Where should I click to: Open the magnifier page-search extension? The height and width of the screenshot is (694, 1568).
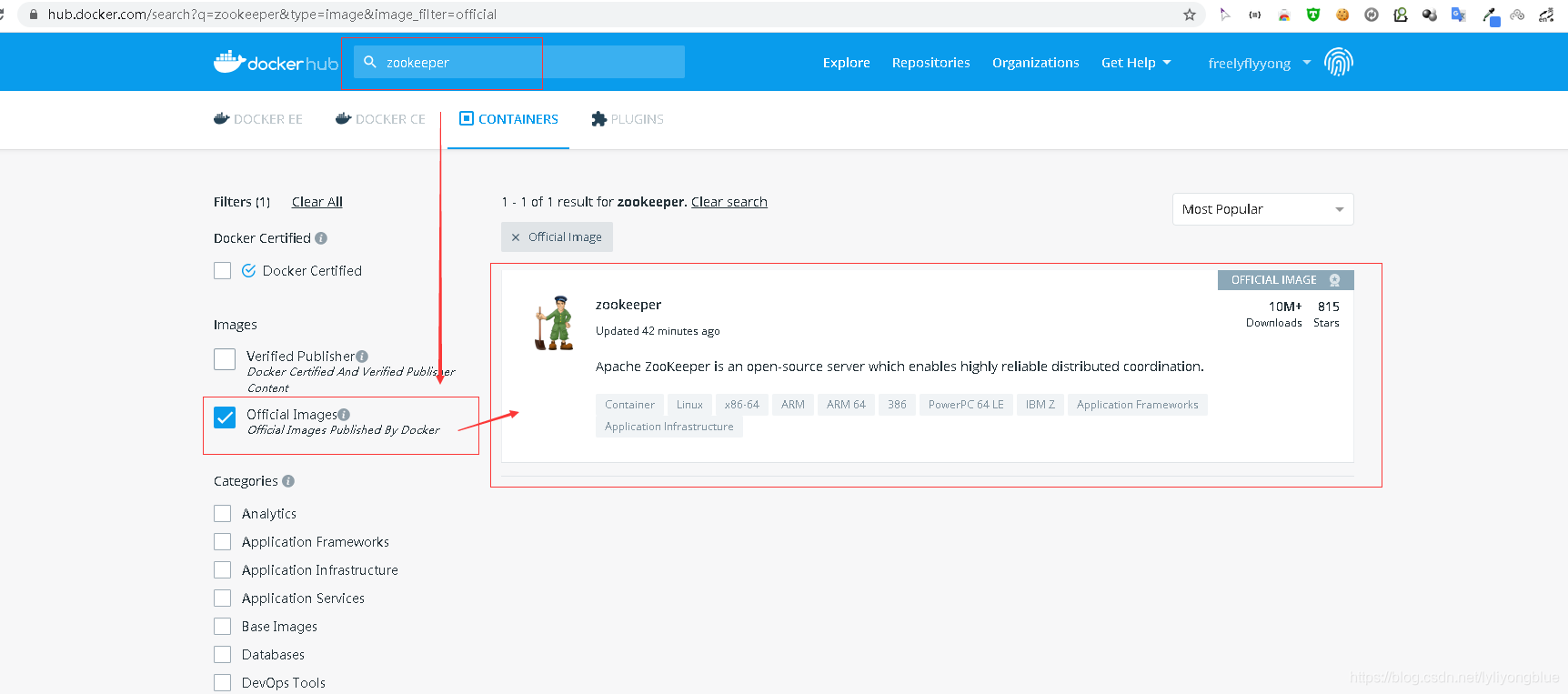[x=1401, y=15]
